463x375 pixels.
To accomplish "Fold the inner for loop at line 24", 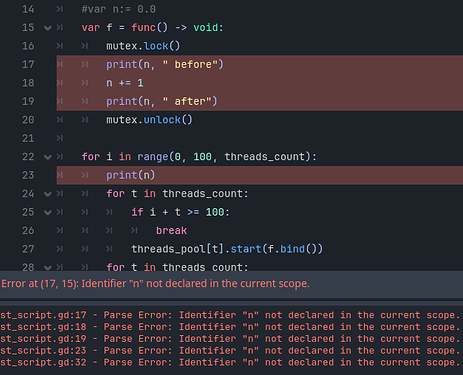I will point(48,194).
